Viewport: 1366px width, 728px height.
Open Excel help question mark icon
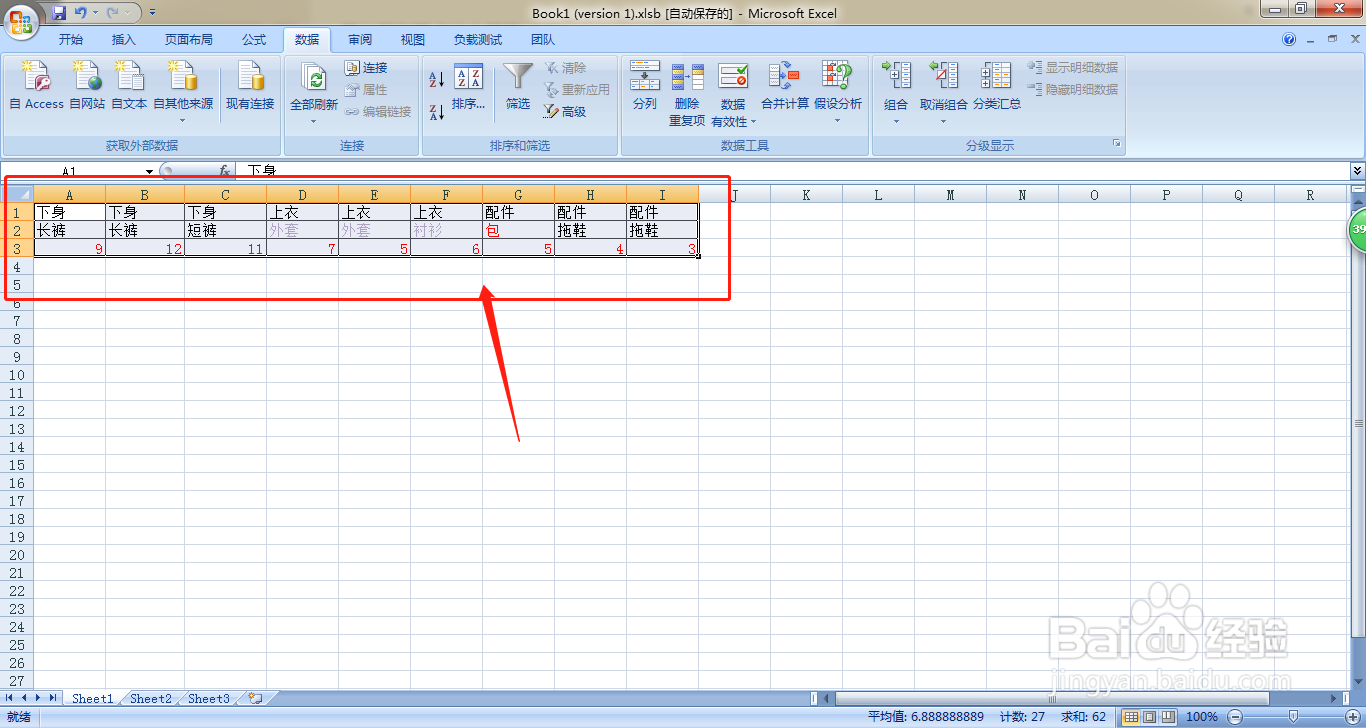[x=1290, y=40]
